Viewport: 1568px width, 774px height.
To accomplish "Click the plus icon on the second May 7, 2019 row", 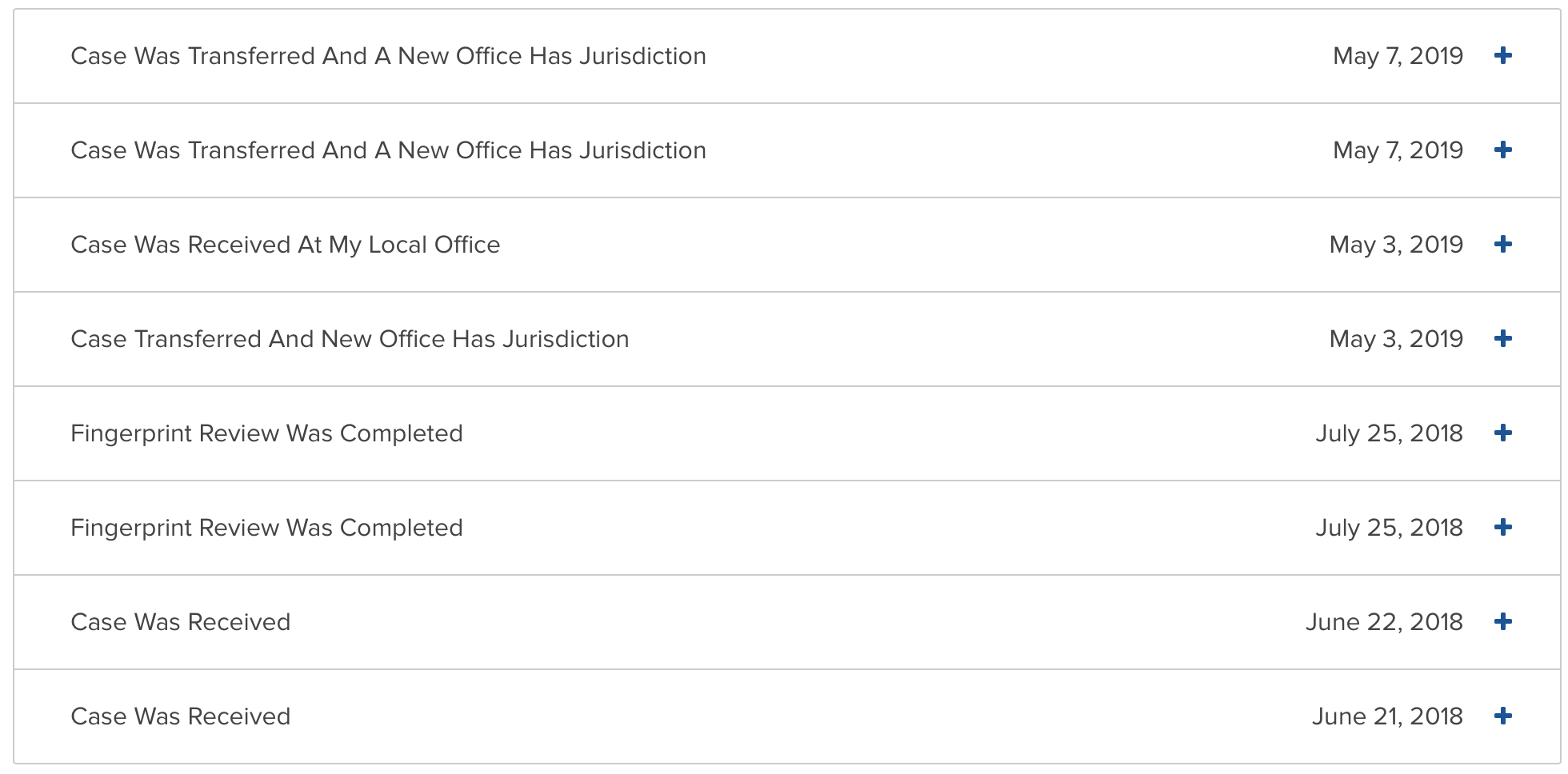I will [1503, 150].
